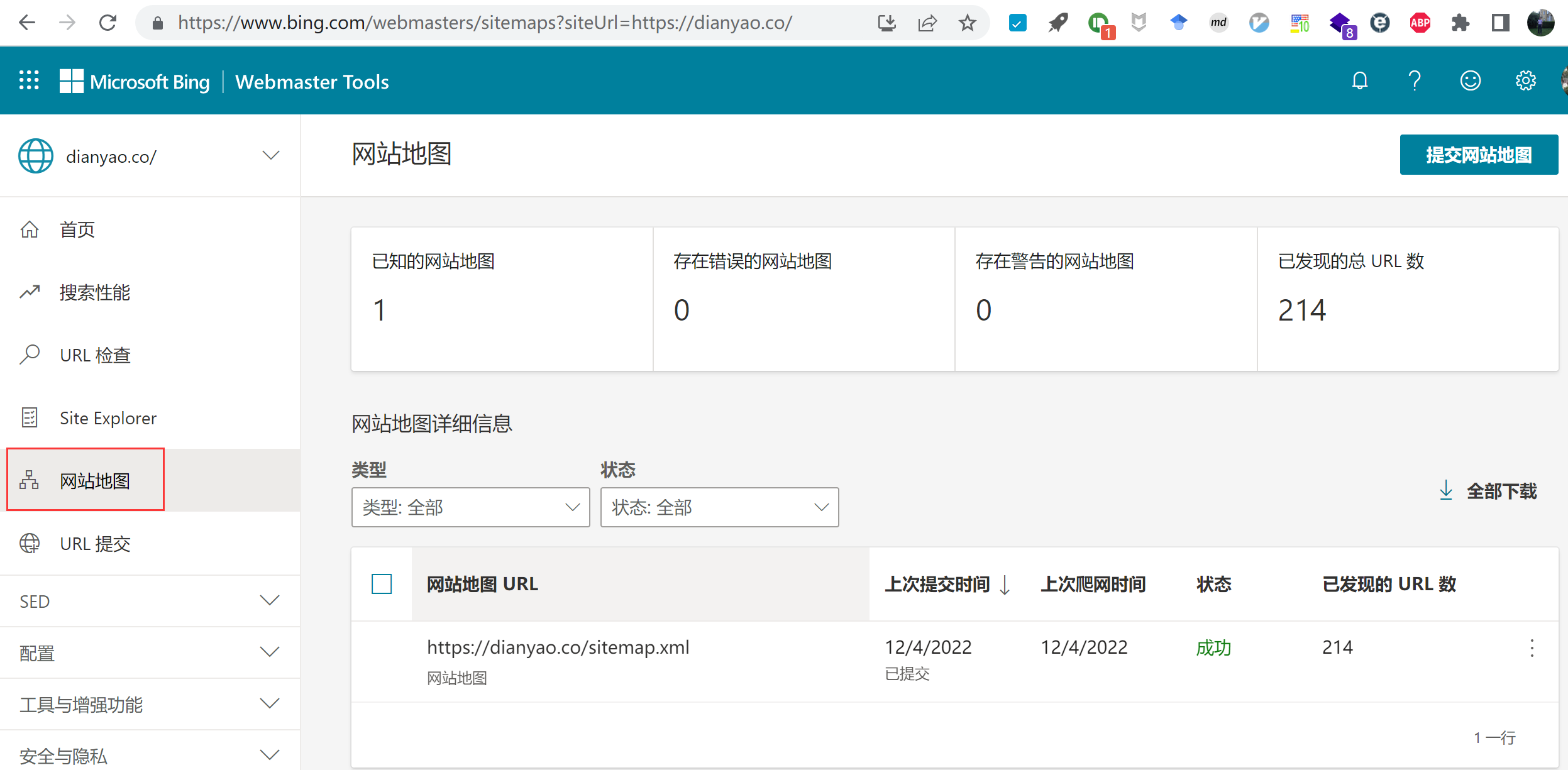Click the 提交网站地图 button
Image resolution: width=1568 pixels, height=770 pixels.
pos(1479,154)
